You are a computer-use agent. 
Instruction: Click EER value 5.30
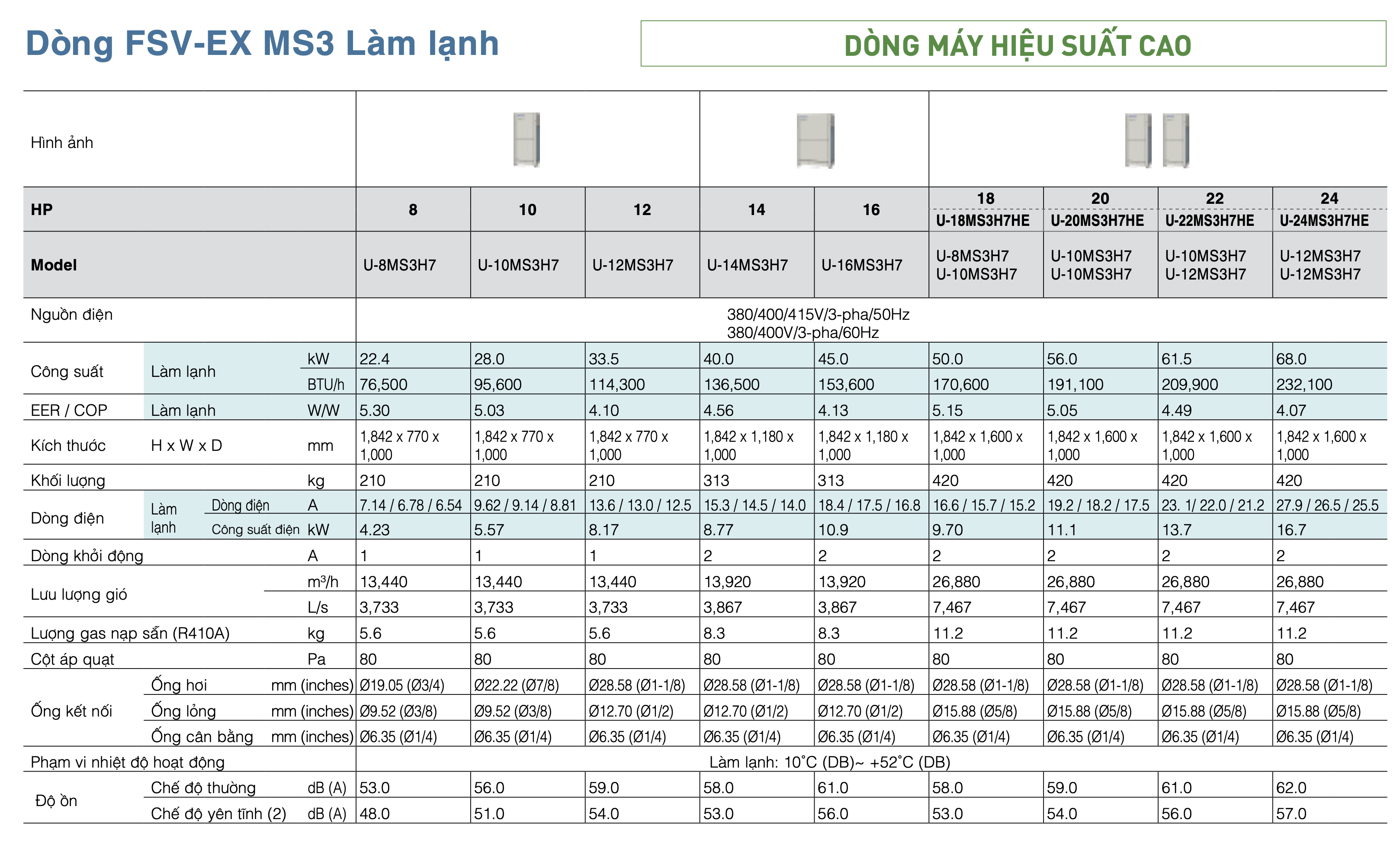click(x=374, y=410)
